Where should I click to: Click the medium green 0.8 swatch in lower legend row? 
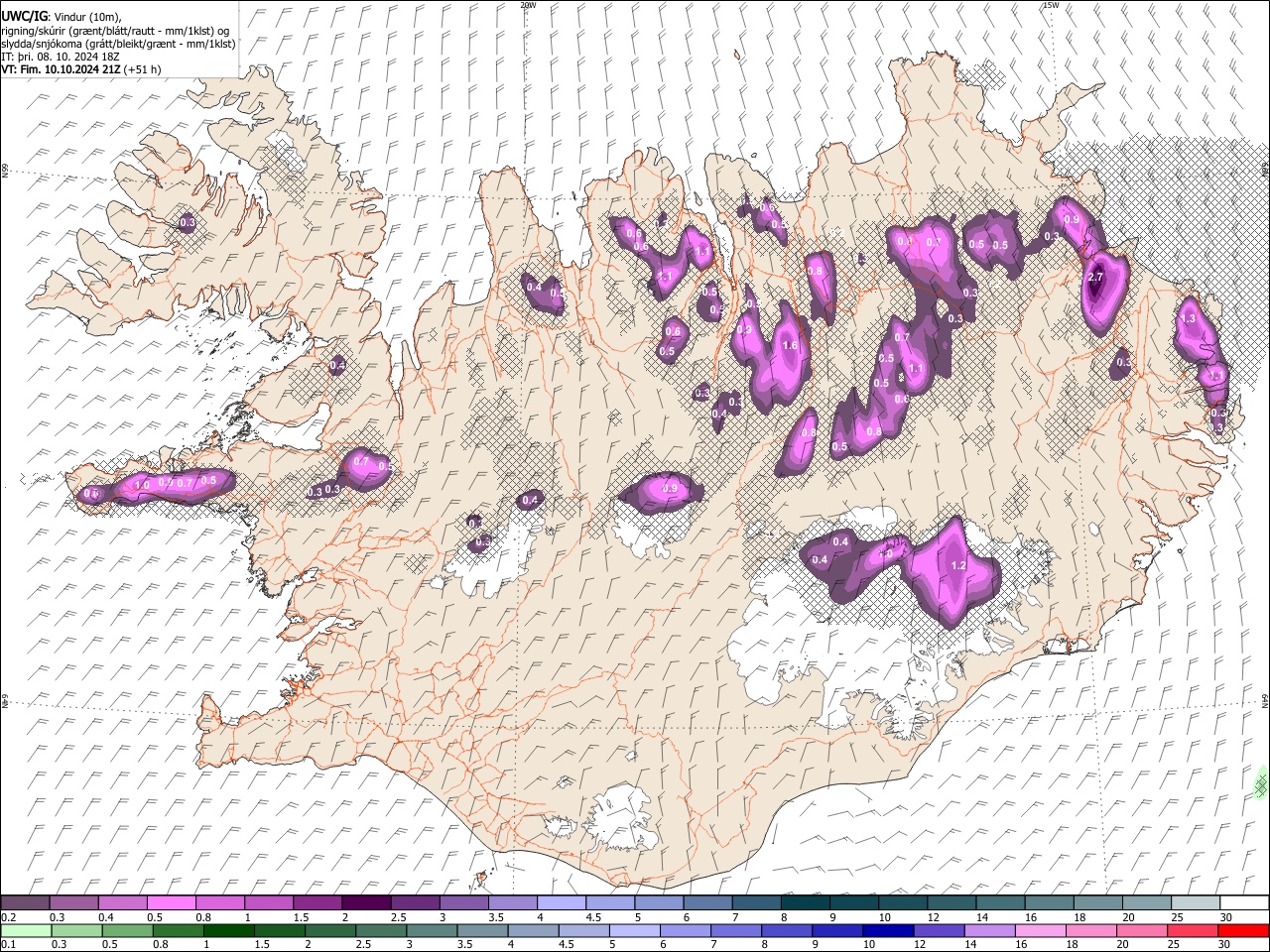178,930
